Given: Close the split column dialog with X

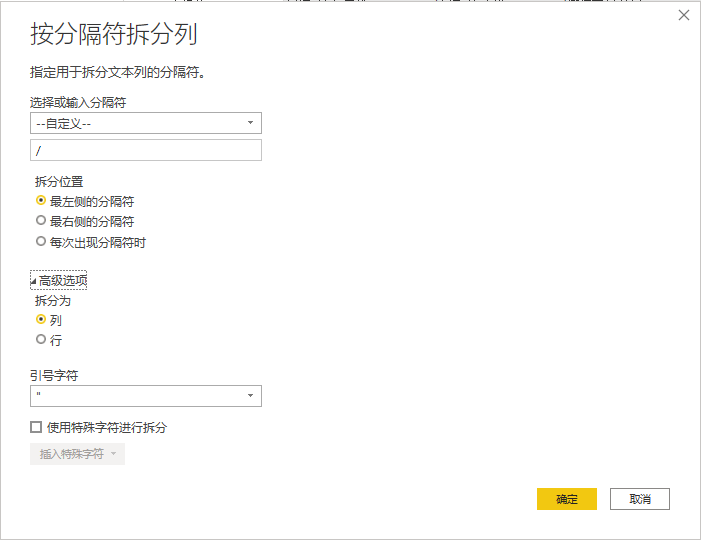Looking at the screenshot, I should click(x=684, y=15).
